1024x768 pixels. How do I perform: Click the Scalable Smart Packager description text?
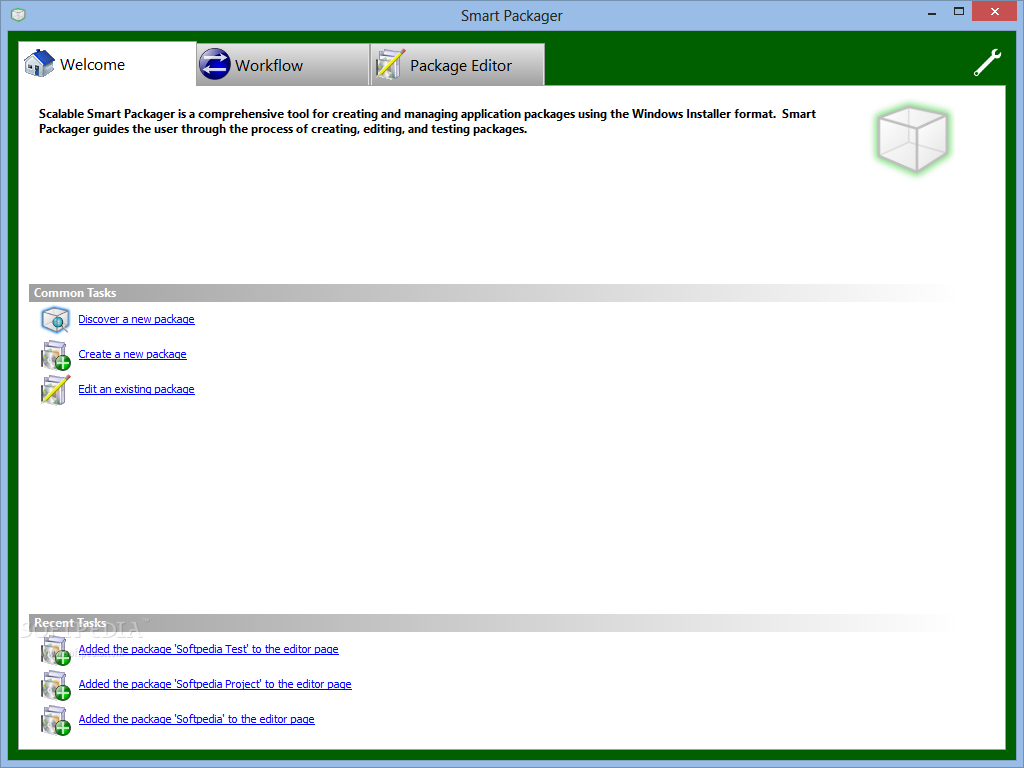tap(427, 121)
